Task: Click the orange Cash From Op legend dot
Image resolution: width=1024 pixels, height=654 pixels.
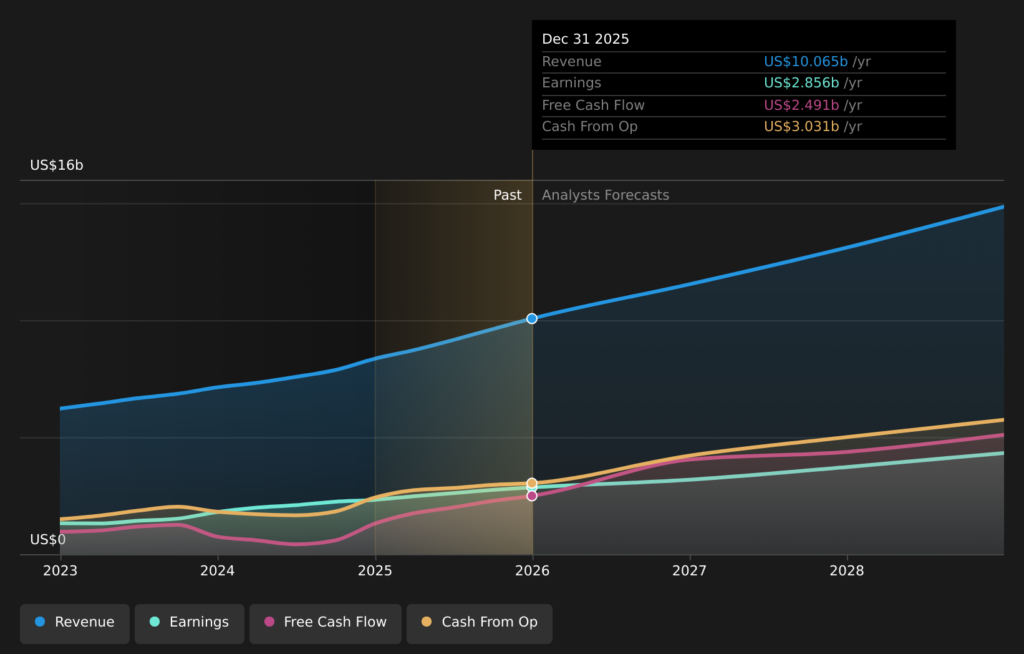Action: (429, 622)
